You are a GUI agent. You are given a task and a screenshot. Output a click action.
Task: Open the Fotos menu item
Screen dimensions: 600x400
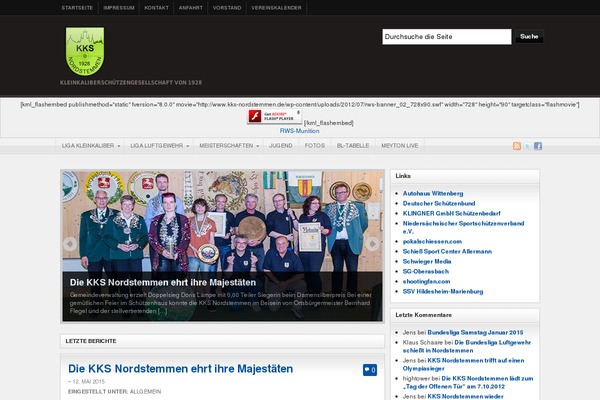click(315, 146)
